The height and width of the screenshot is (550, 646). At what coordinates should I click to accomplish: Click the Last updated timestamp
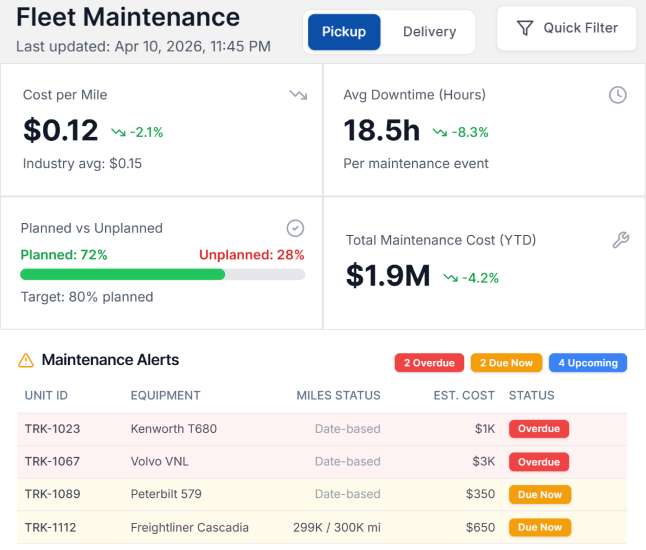coord(143,47)
